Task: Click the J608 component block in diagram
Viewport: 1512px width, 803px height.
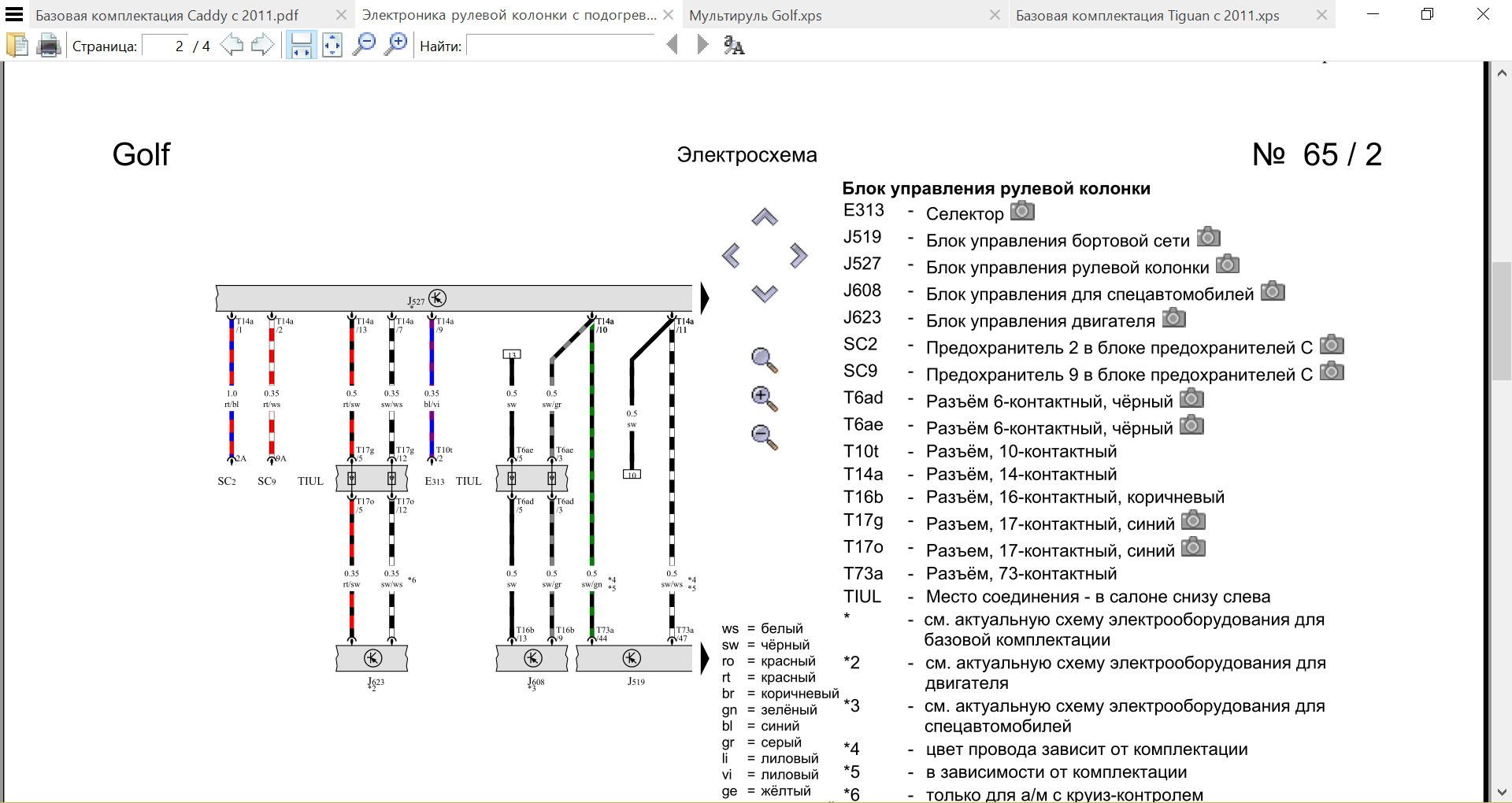Action: 532,658
